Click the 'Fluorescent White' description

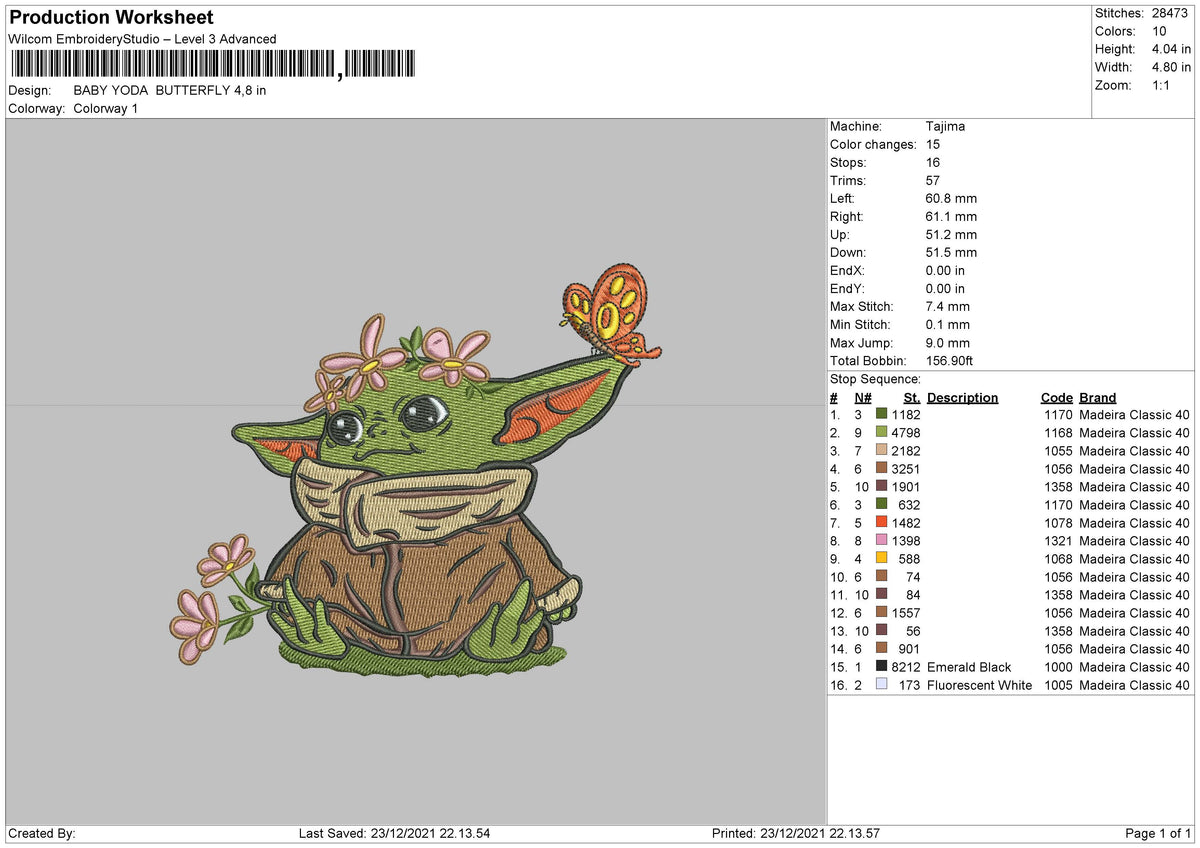[979, 685]
